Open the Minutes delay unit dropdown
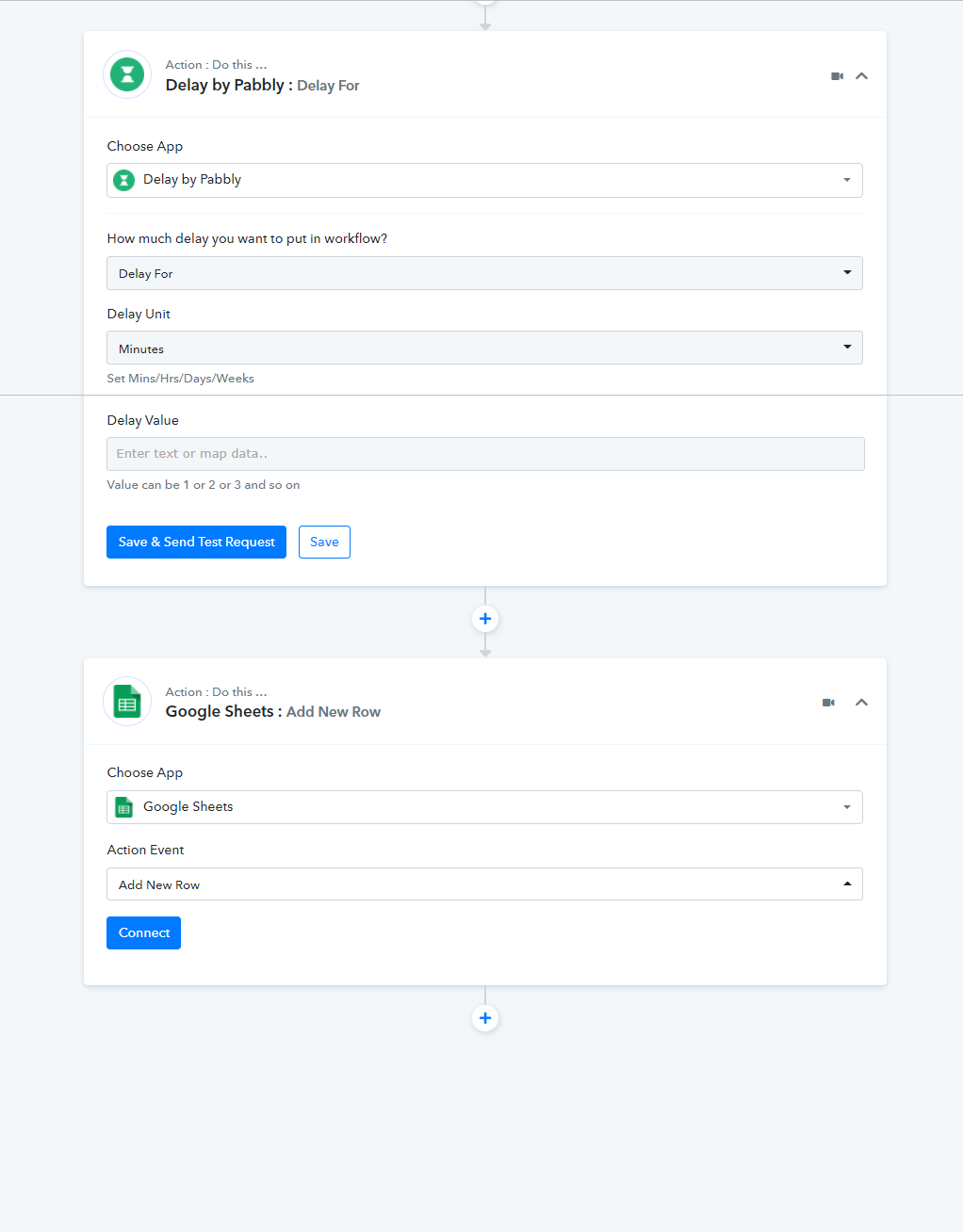This screenshot has width=963, height=1232. pyautogui.click(x=484, y=348)
